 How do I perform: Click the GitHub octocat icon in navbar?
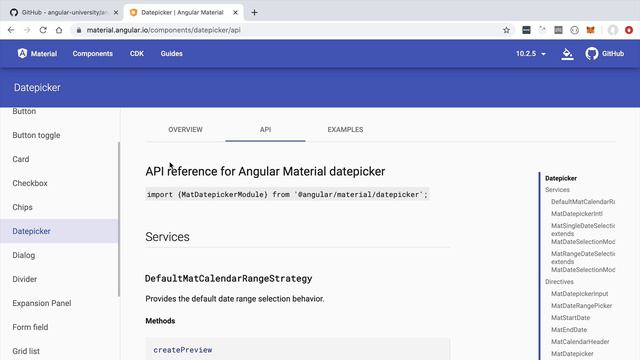click(x=591, y=53)
